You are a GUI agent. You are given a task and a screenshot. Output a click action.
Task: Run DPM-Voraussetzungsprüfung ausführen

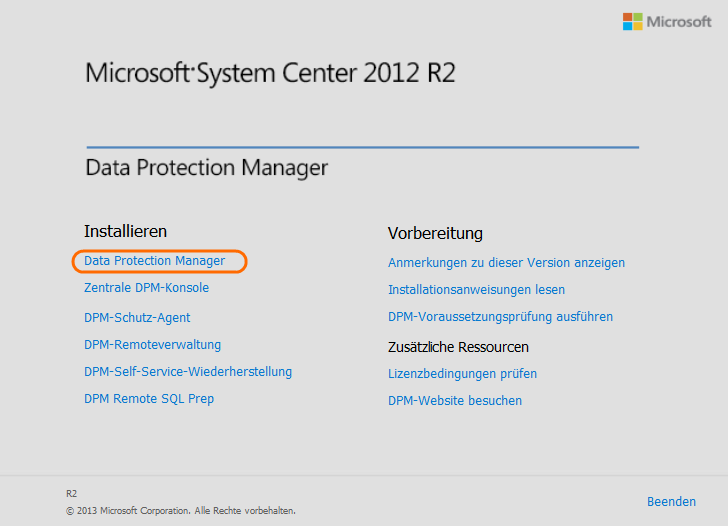click(500, 317)
